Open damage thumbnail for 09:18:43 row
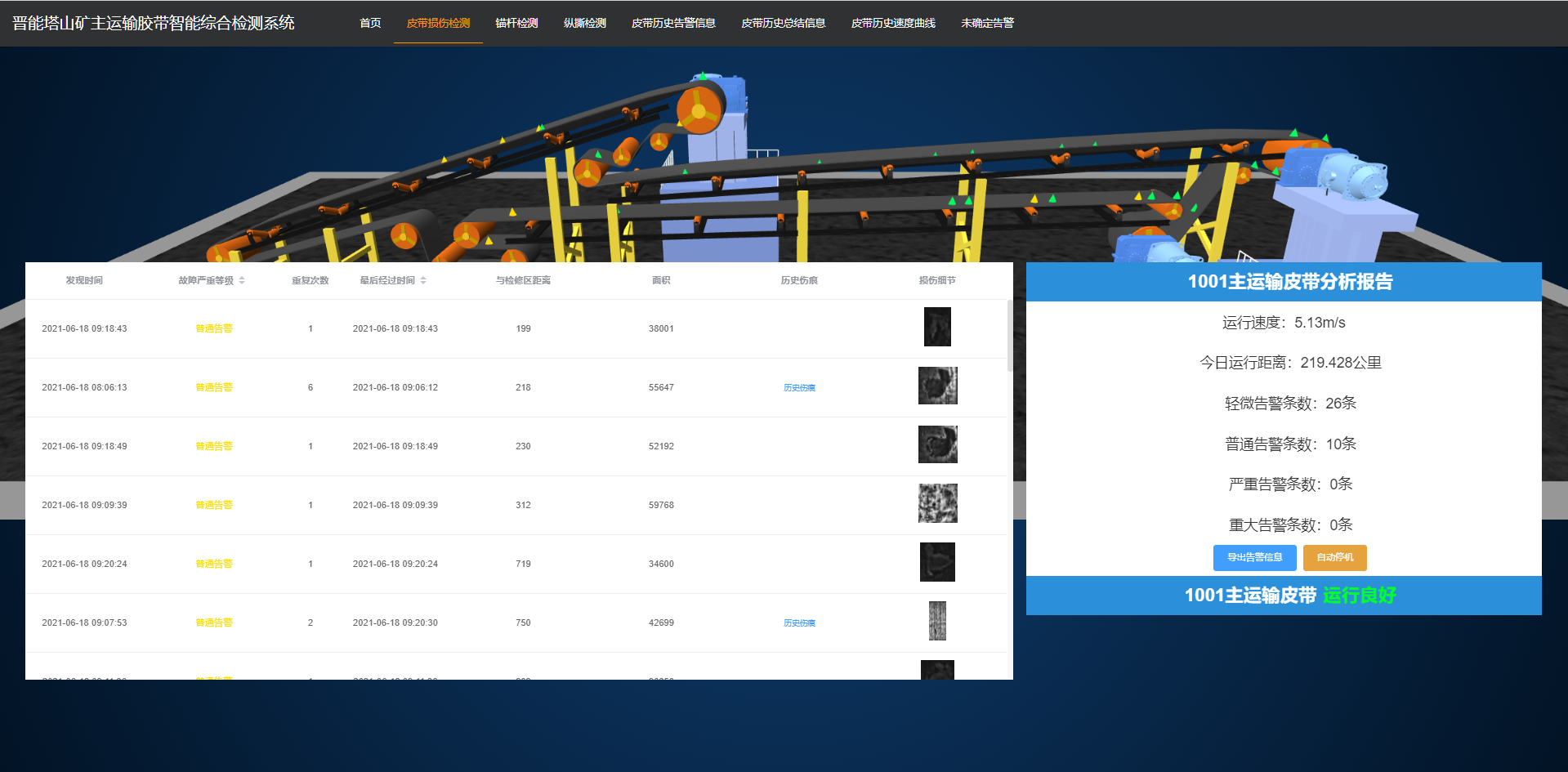The height and width of the screenshot is (772, 1568). point(937,327)
